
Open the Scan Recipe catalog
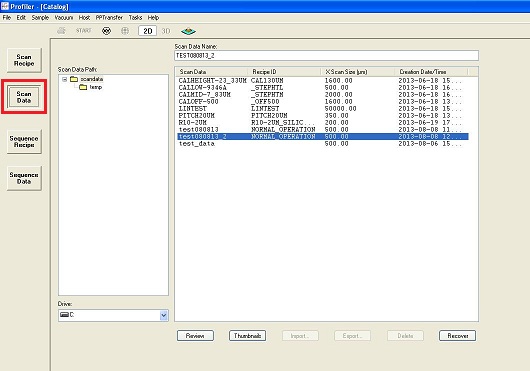pyautogui.click(x=24, y=60)
